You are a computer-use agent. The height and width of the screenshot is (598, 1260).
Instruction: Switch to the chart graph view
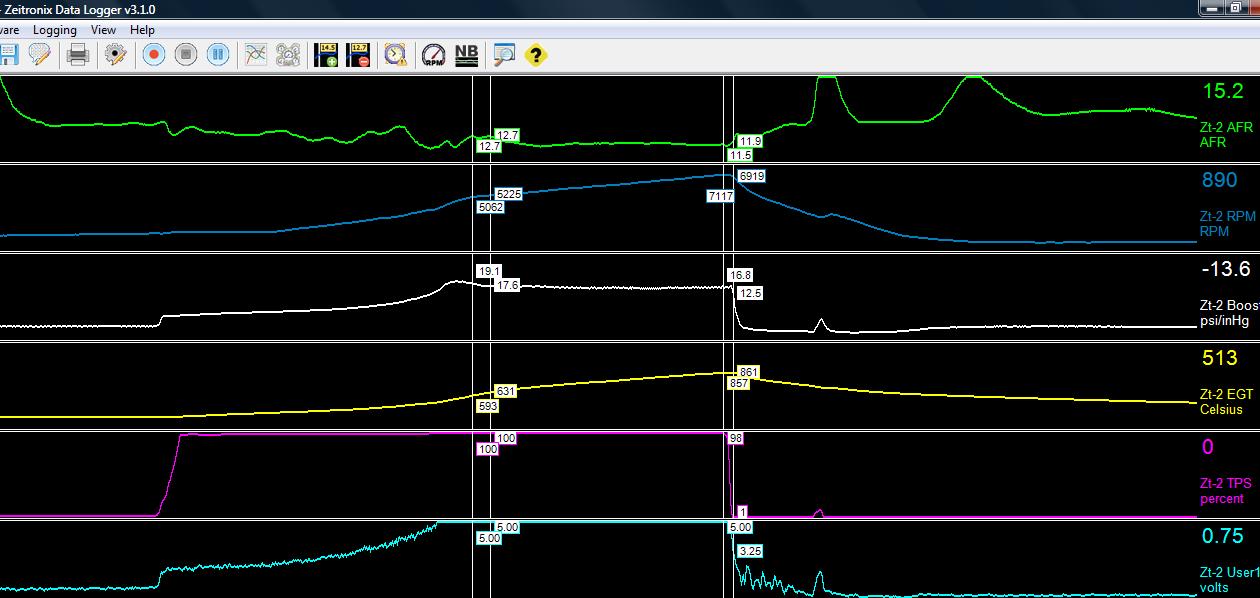click(x=257, y=55)
